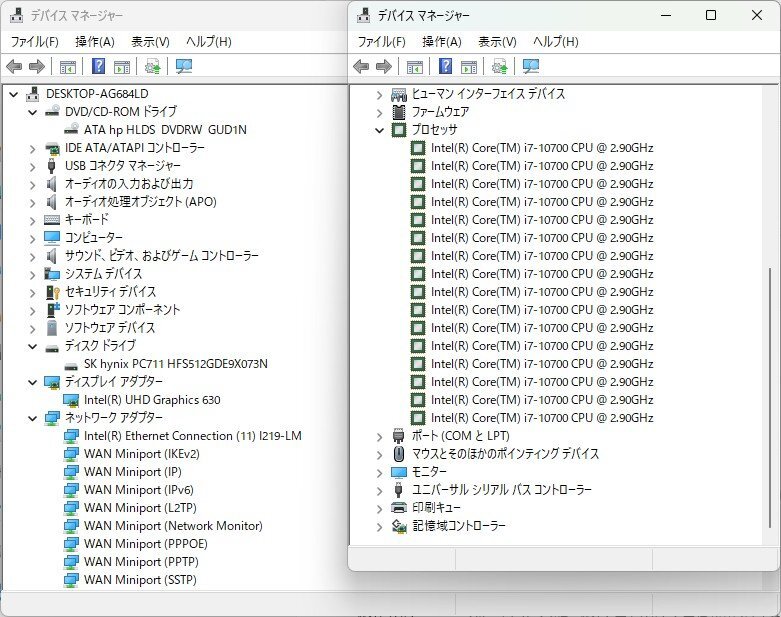
Task: Click the Back arrow in the left window toolbar
Action: (x=14, y=67)
